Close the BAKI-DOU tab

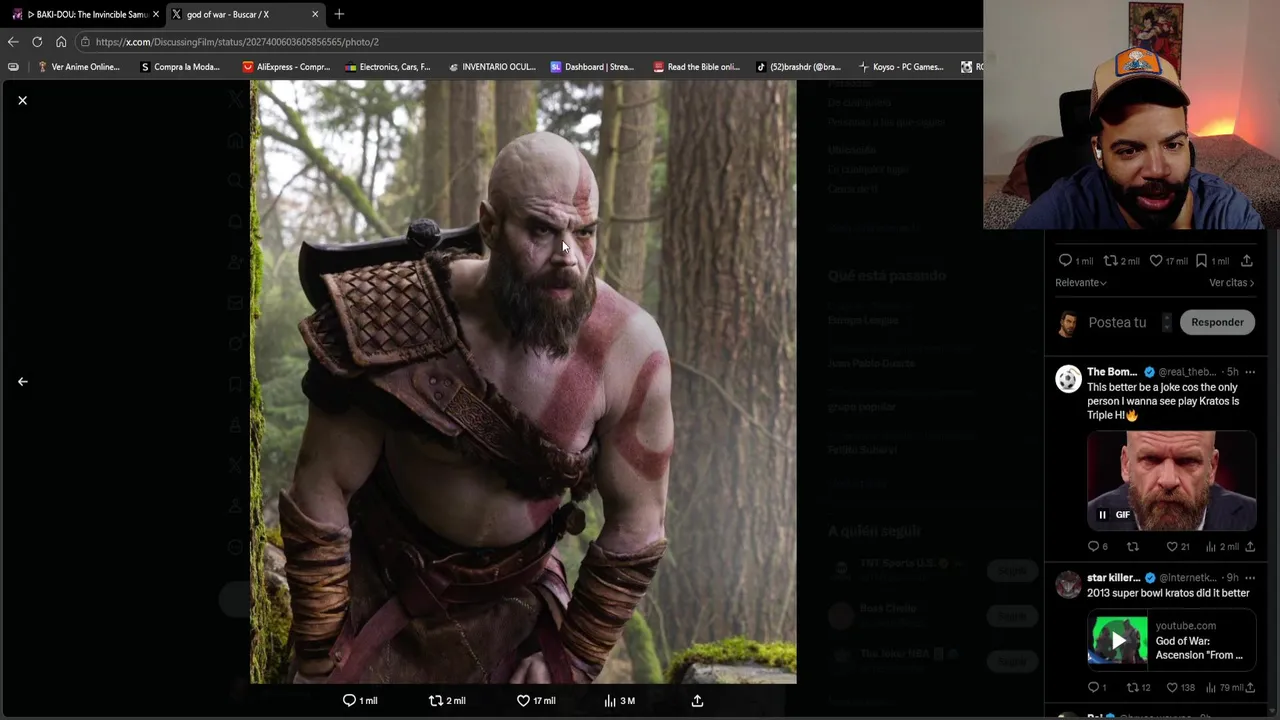pyautogui.click(x=155, y=14)
